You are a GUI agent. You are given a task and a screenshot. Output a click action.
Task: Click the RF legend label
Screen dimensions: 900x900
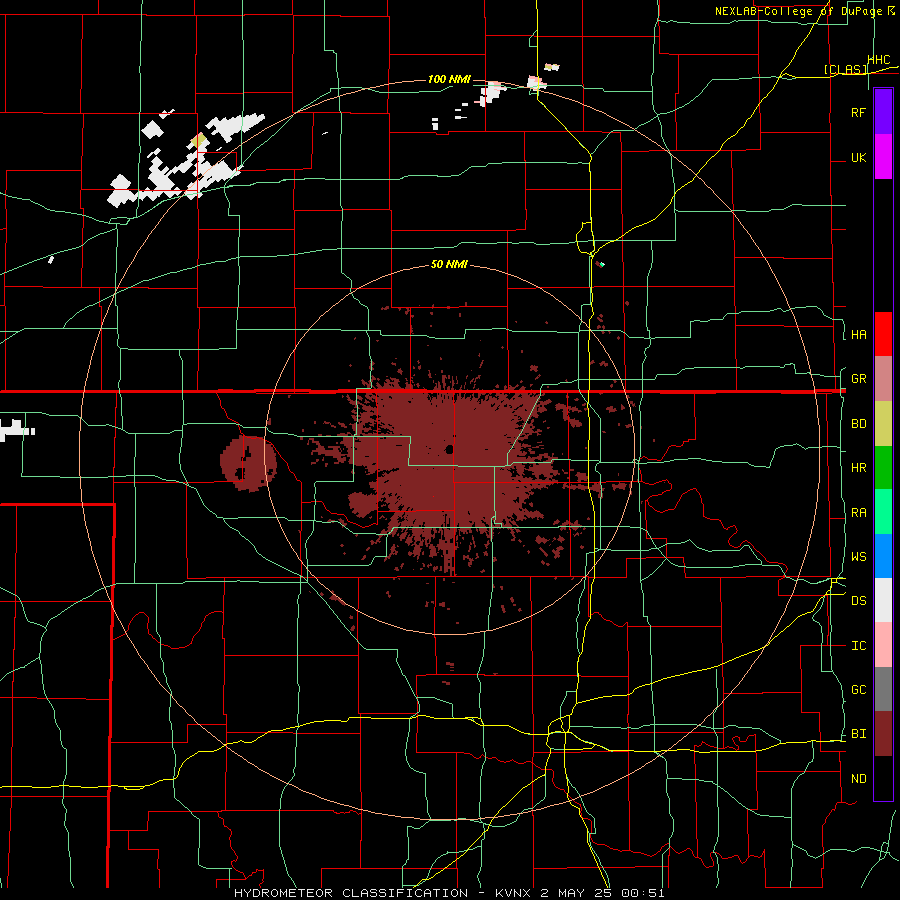click(x=858, y=112)
